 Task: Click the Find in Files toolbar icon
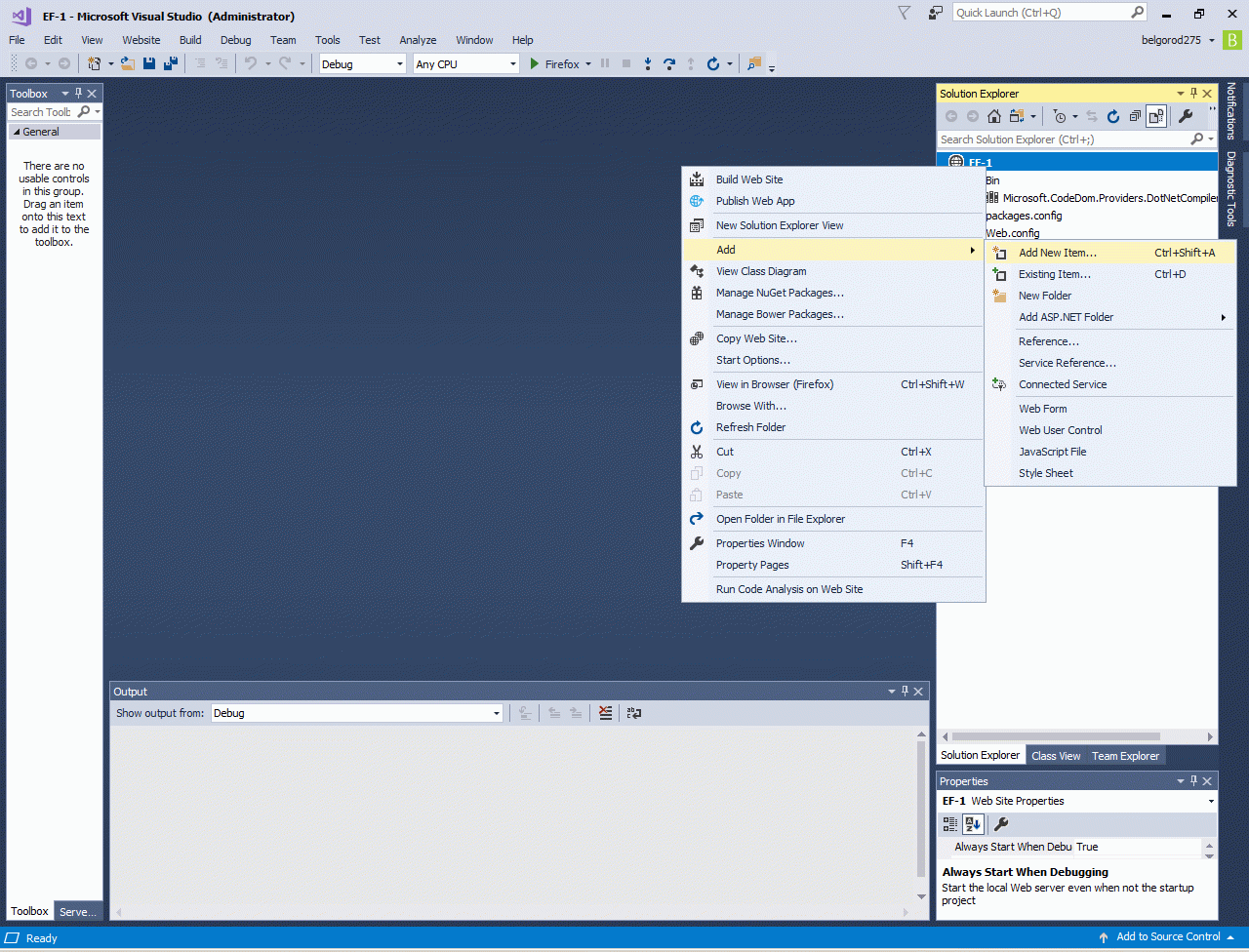(x=754, y=63)
